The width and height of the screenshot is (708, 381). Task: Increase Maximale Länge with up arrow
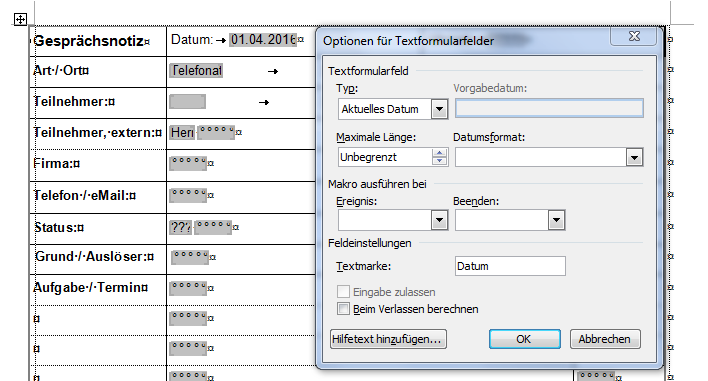pos(439,153)
